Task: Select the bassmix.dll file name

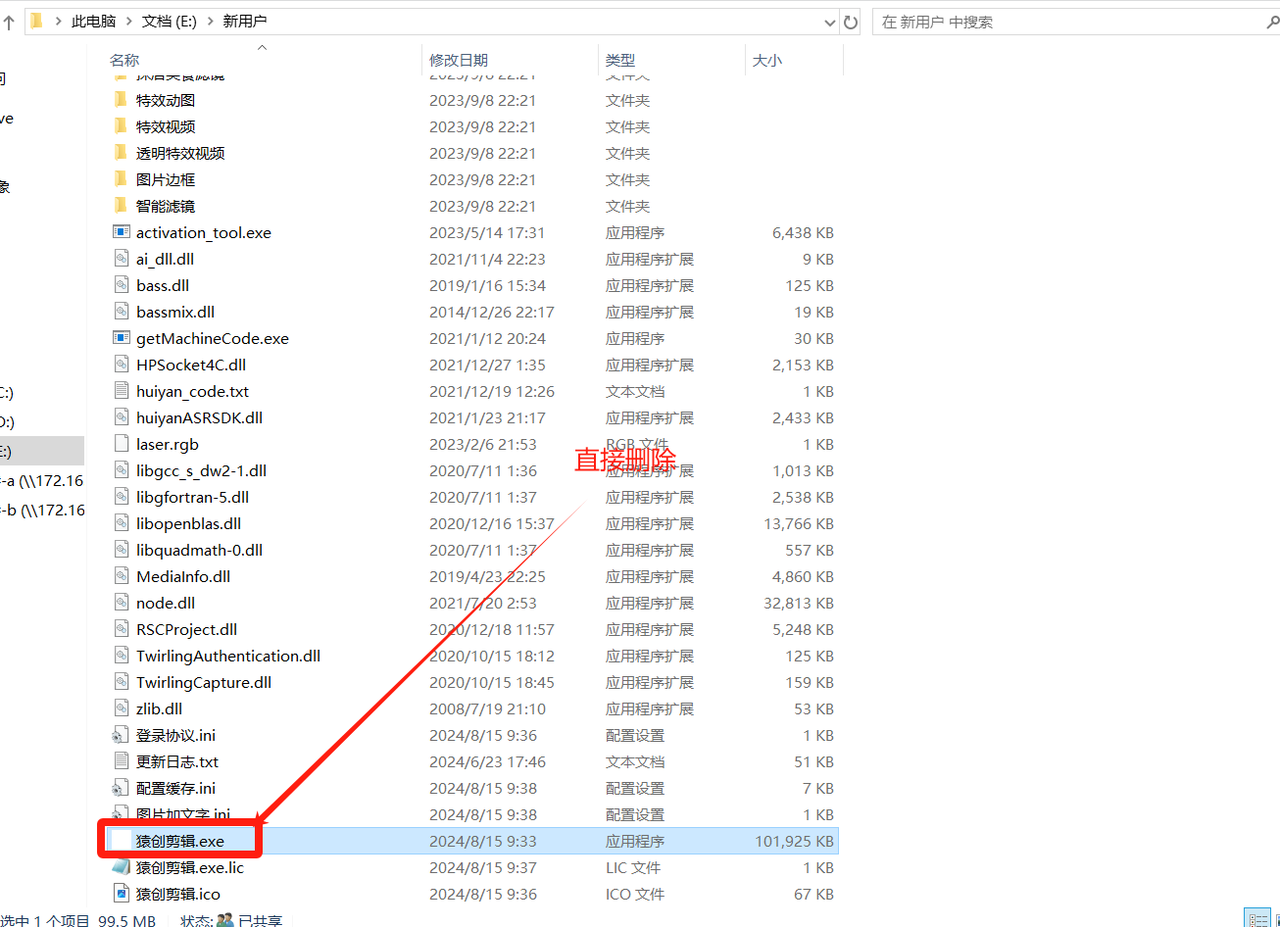Action: pyautogui.click(x=175, y=312)
